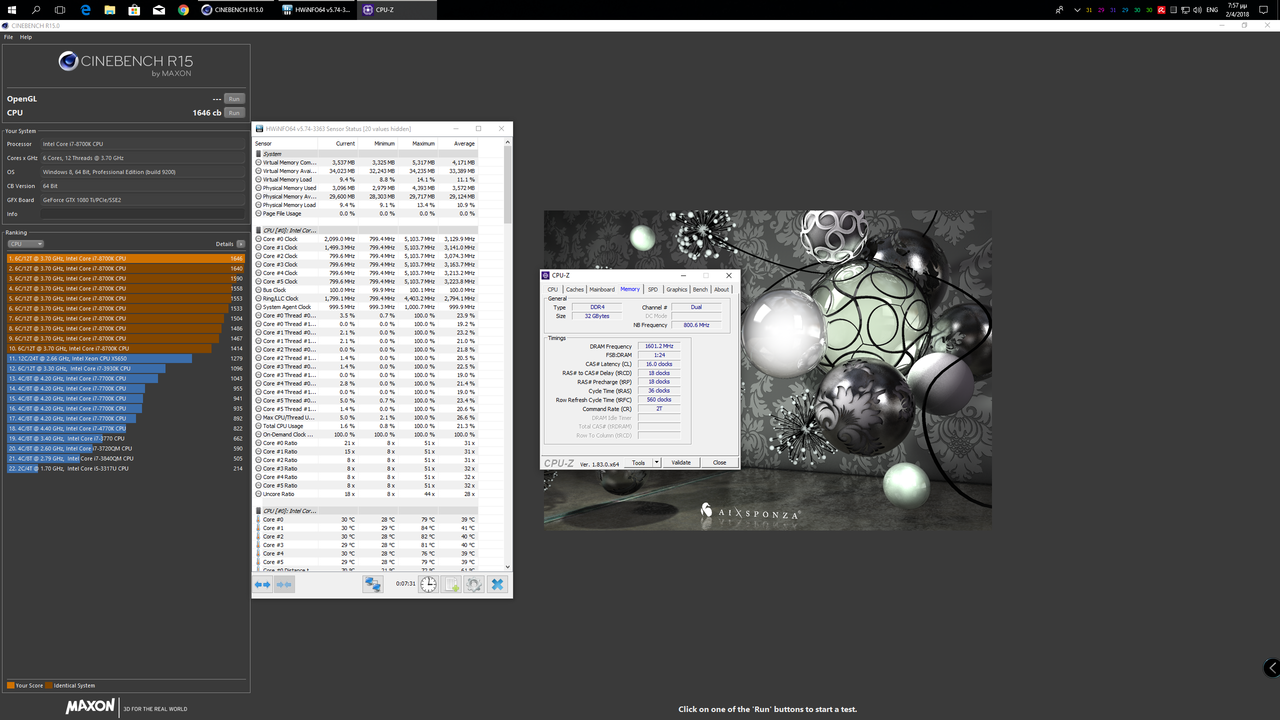Click HWiNFO blue X close sensors icon

[x=497, y=584]
